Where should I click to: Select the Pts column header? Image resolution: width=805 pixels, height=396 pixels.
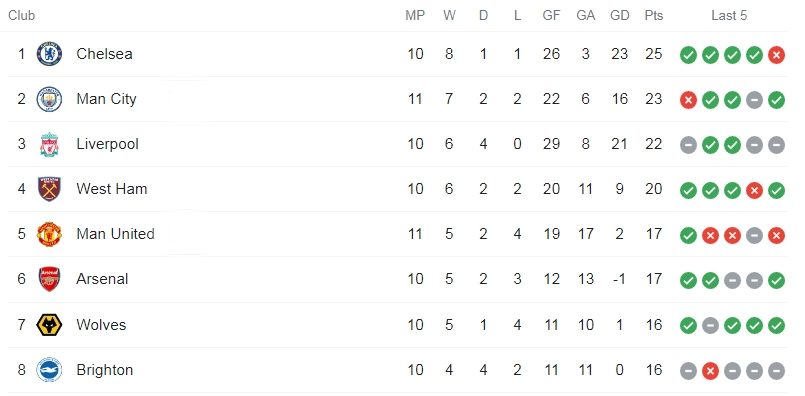click(x=654, y=15)
